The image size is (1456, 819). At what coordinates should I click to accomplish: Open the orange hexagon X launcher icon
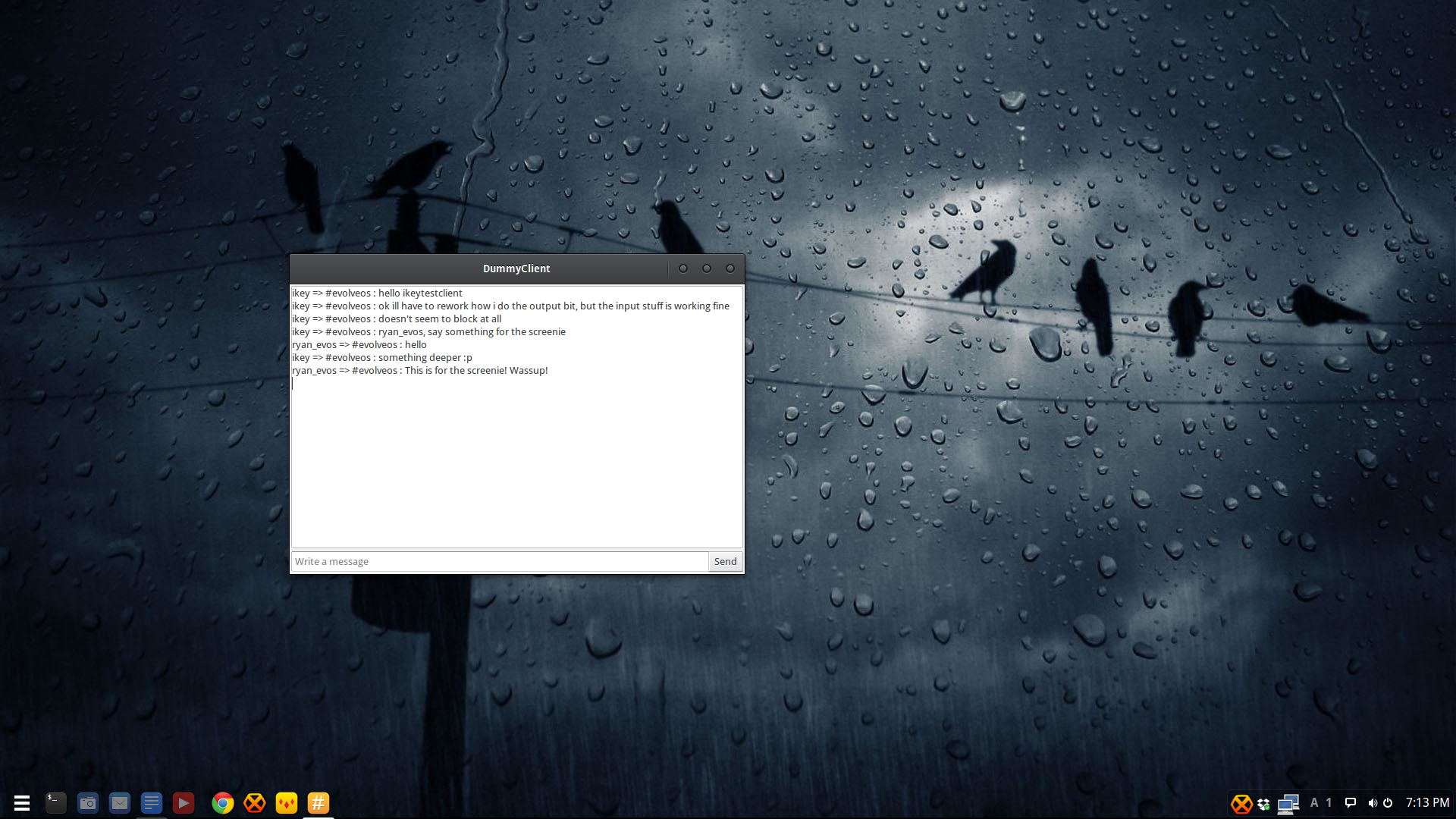click(255, 802)
